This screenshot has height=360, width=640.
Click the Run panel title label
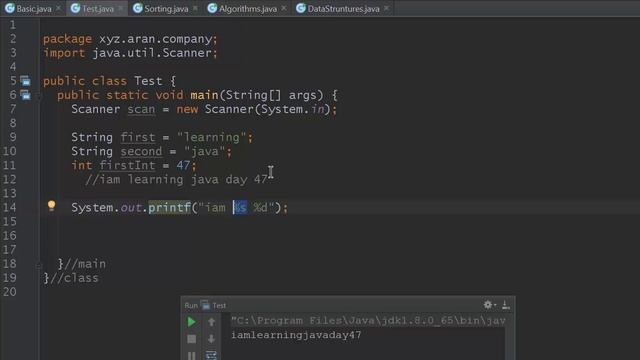pos(191,305)
